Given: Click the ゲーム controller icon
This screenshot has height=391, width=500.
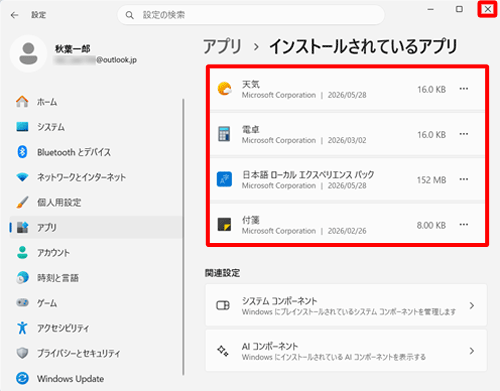Looking at the screenshot, I should 22,303.
